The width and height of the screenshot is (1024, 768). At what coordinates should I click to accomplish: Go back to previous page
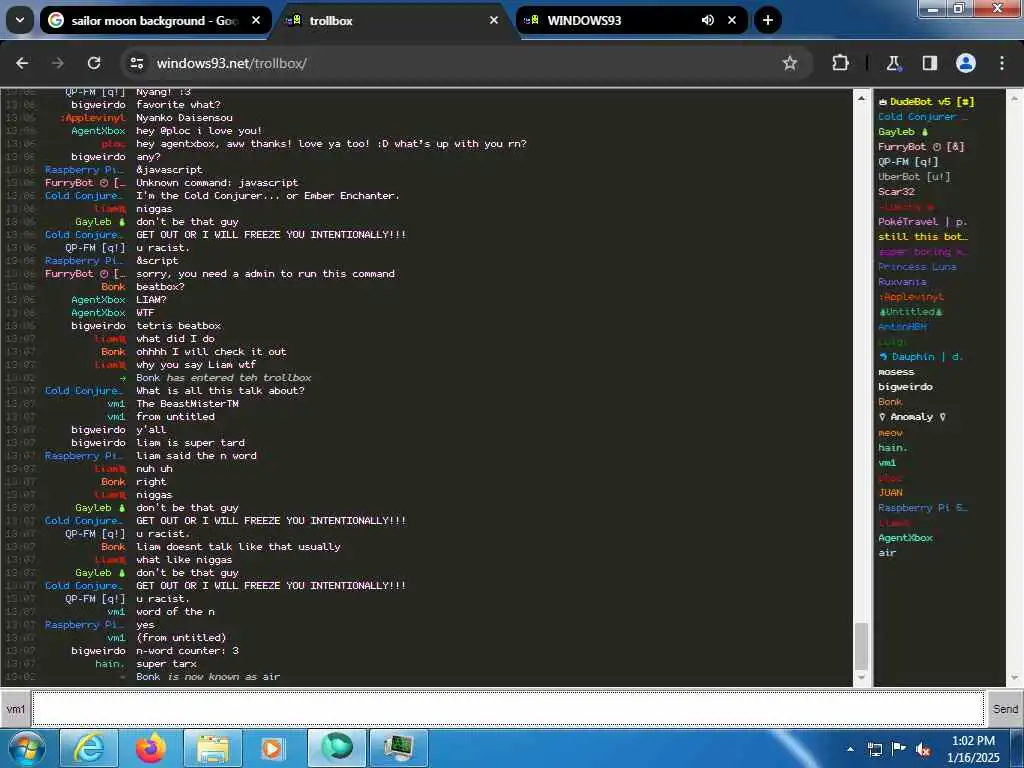click(x=22, y=63)
